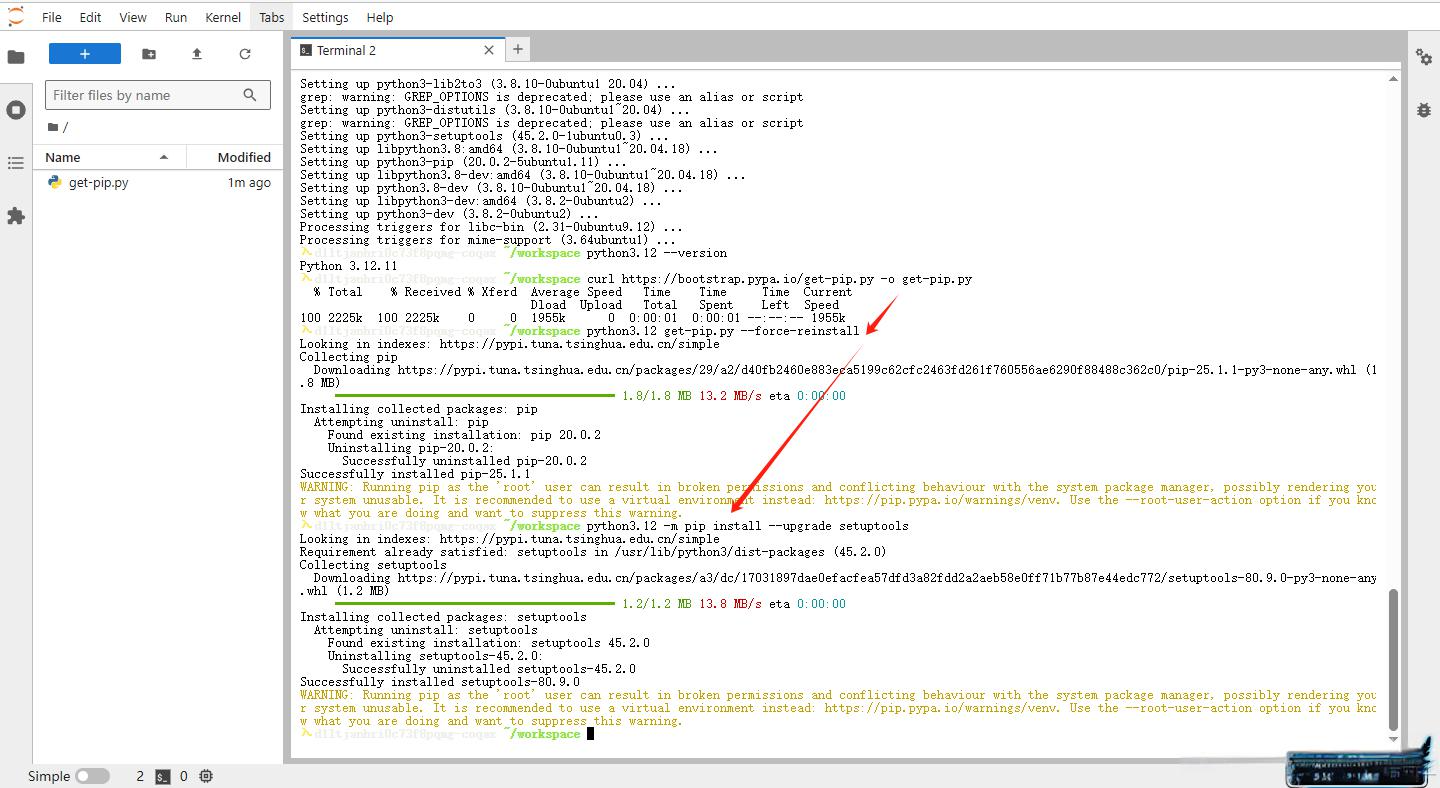Screen dimensions: 1440x788
Task: Open the Settings menu
Action: [325, 17]
